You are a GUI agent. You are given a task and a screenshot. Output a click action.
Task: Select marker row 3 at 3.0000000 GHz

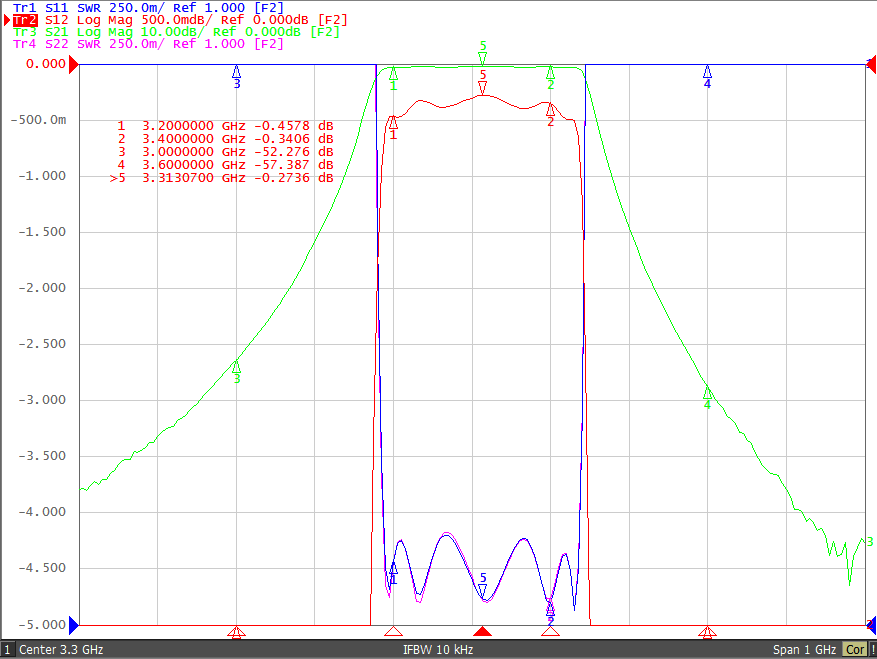[225, 152]
